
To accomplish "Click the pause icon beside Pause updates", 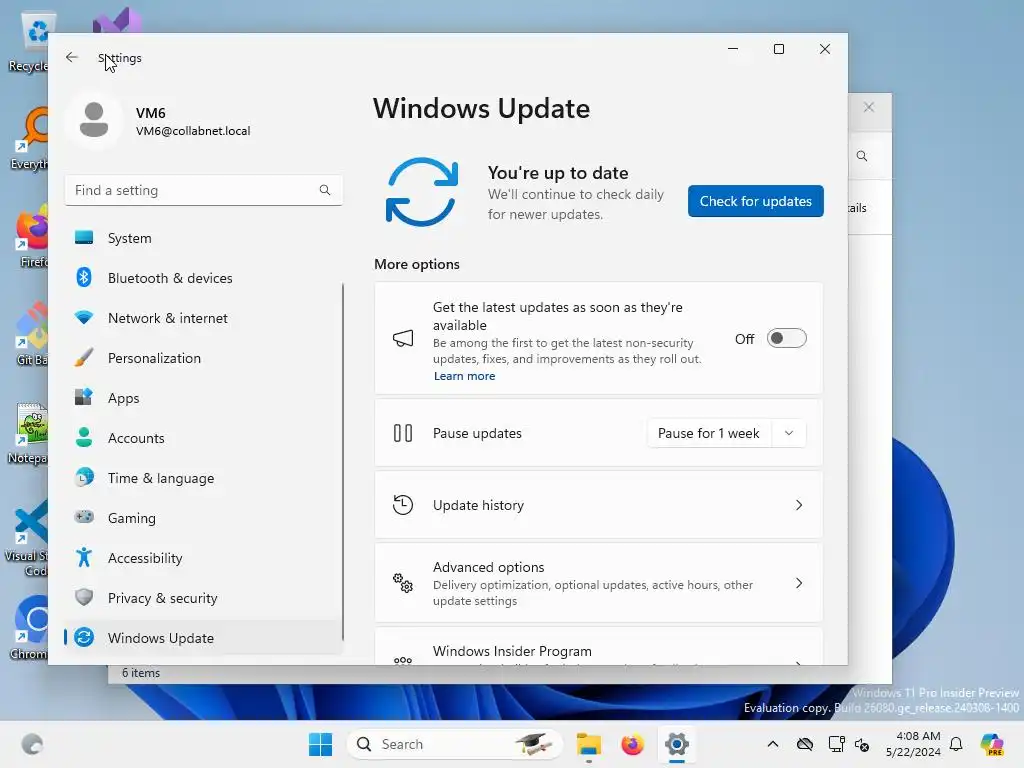I will [x=403, y=433].
